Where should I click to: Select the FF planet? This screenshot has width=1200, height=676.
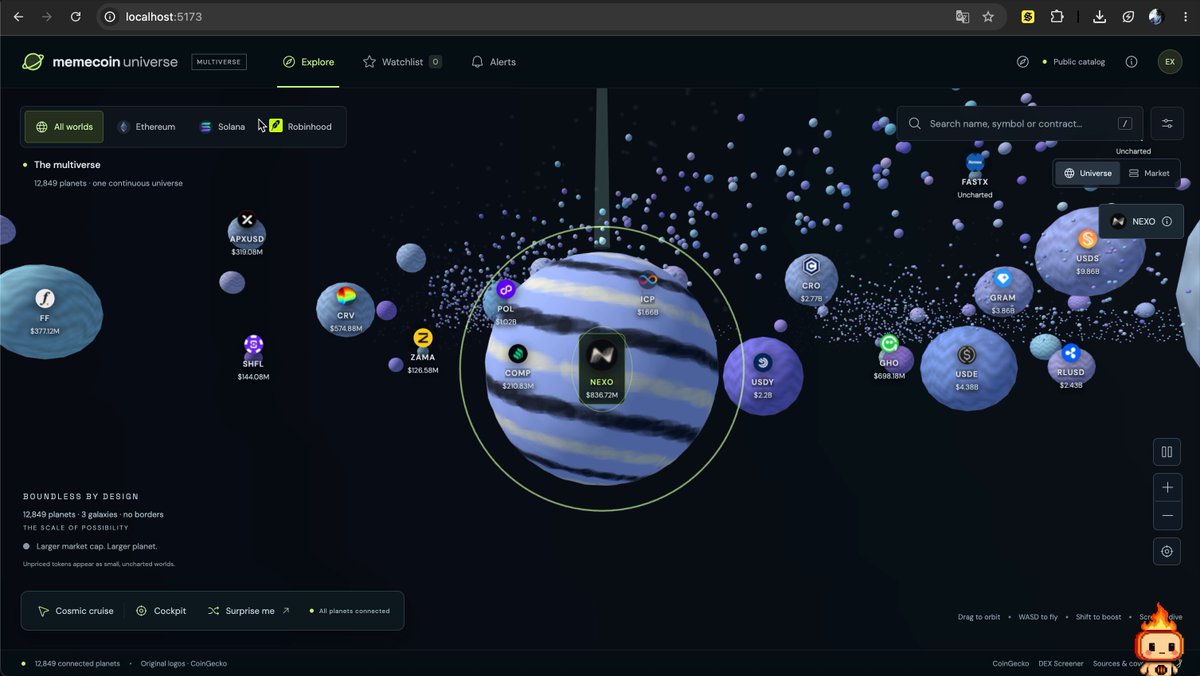click(x=45, y=311)
